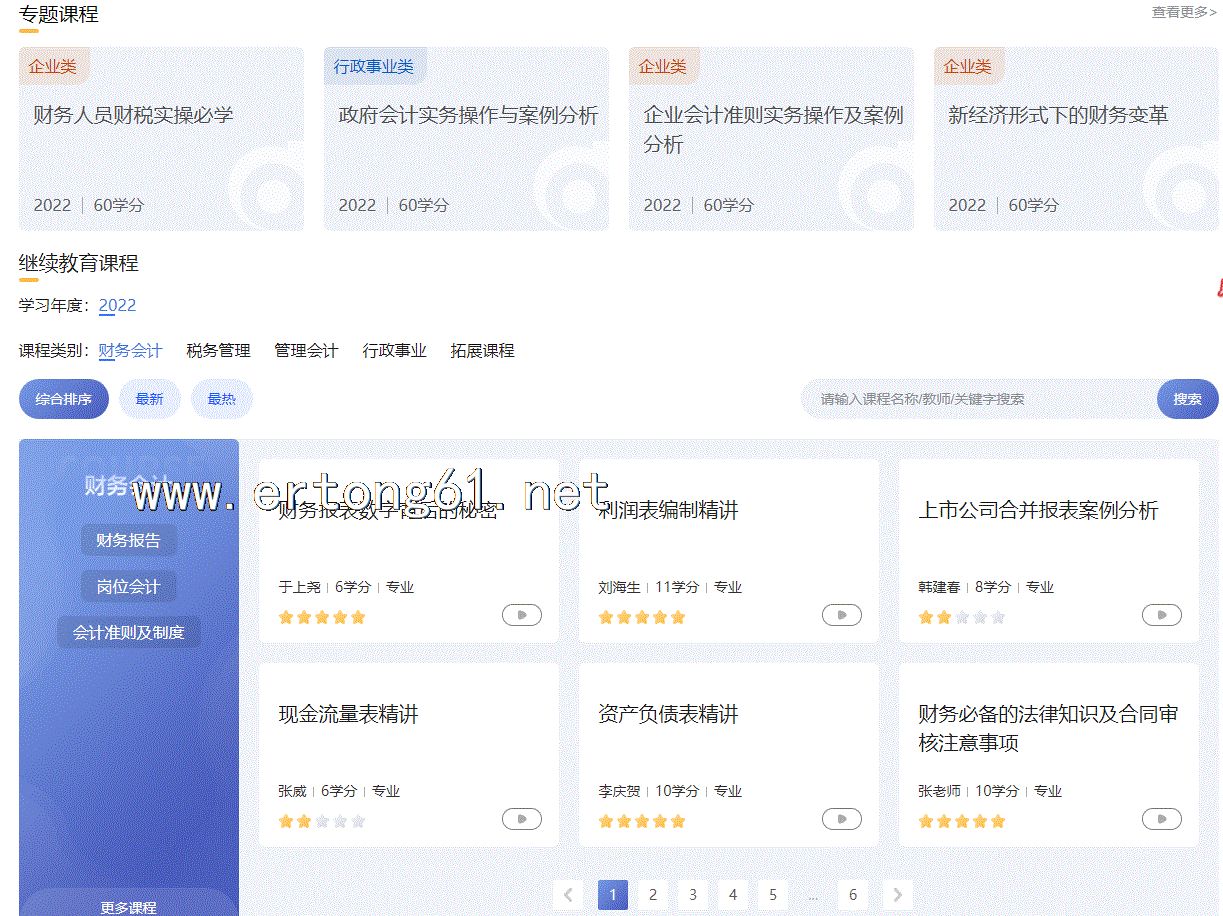Open 会计准则及制度 subcategory
Screen dimensions: 1223x916
pos(128,632)
